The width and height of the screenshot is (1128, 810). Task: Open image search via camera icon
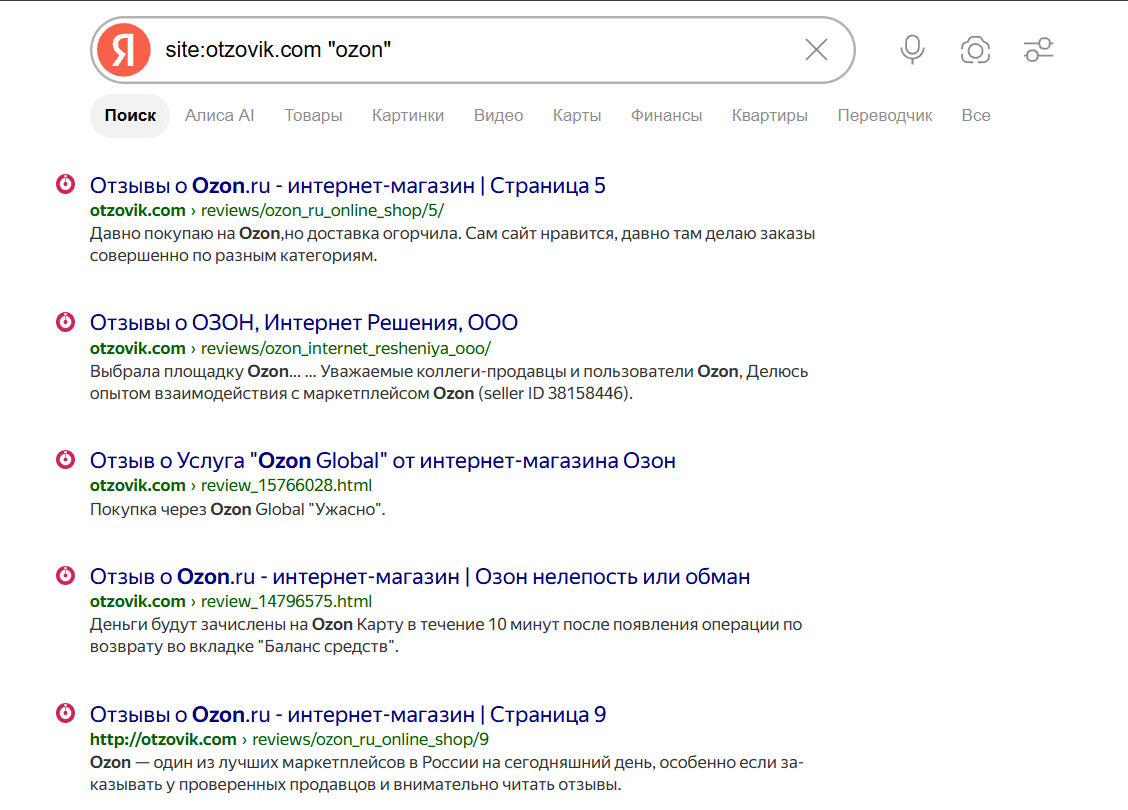(x=975, y=50)
